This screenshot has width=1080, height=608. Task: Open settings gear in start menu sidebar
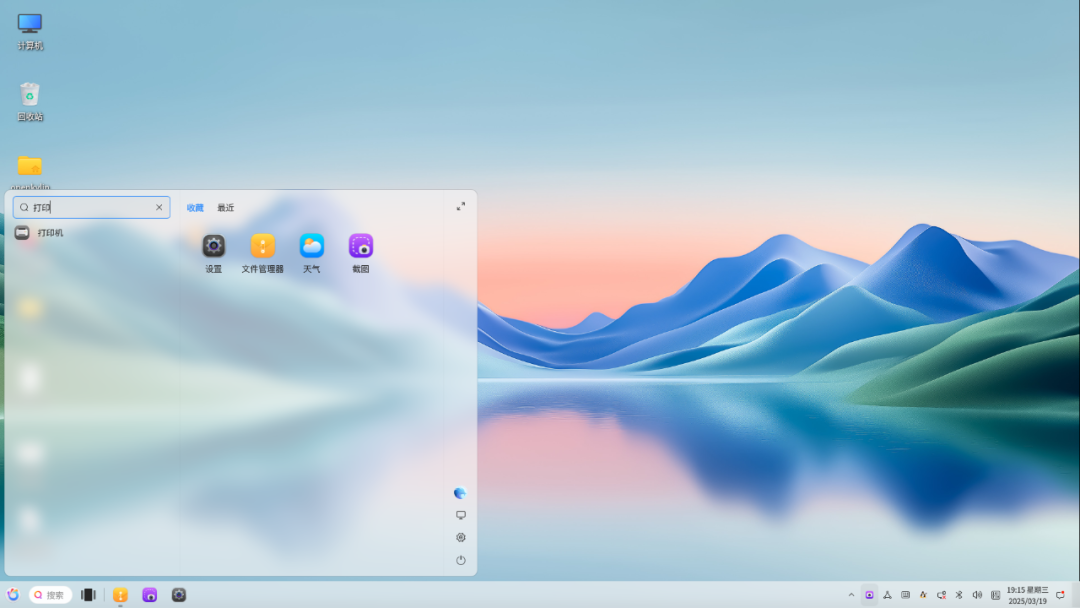click(461, 537)
